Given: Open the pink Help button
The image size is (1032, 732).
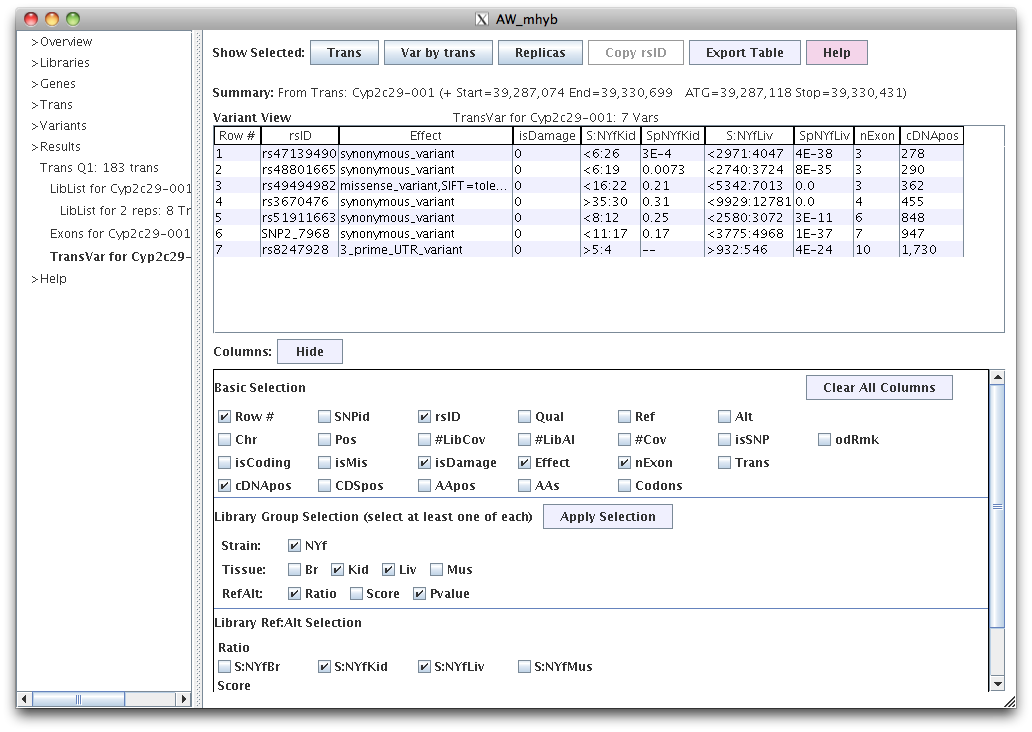Looking at the screenshot, I should click(x=836, y=53).
